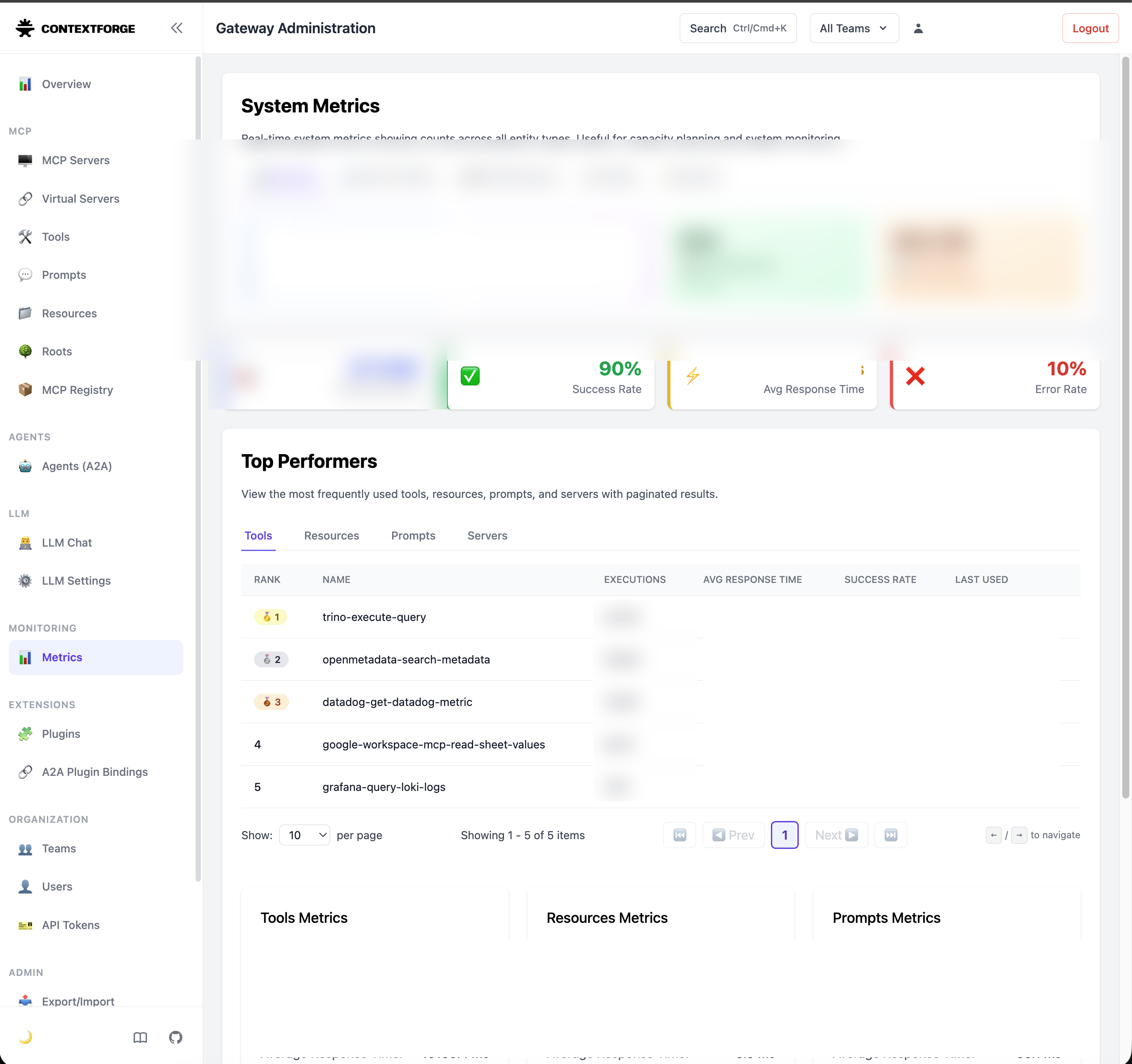Image resolution: width=1132 pixels, height=1064 pixels.
Task: Switch to the Servers tab
Action: [487, 536]
